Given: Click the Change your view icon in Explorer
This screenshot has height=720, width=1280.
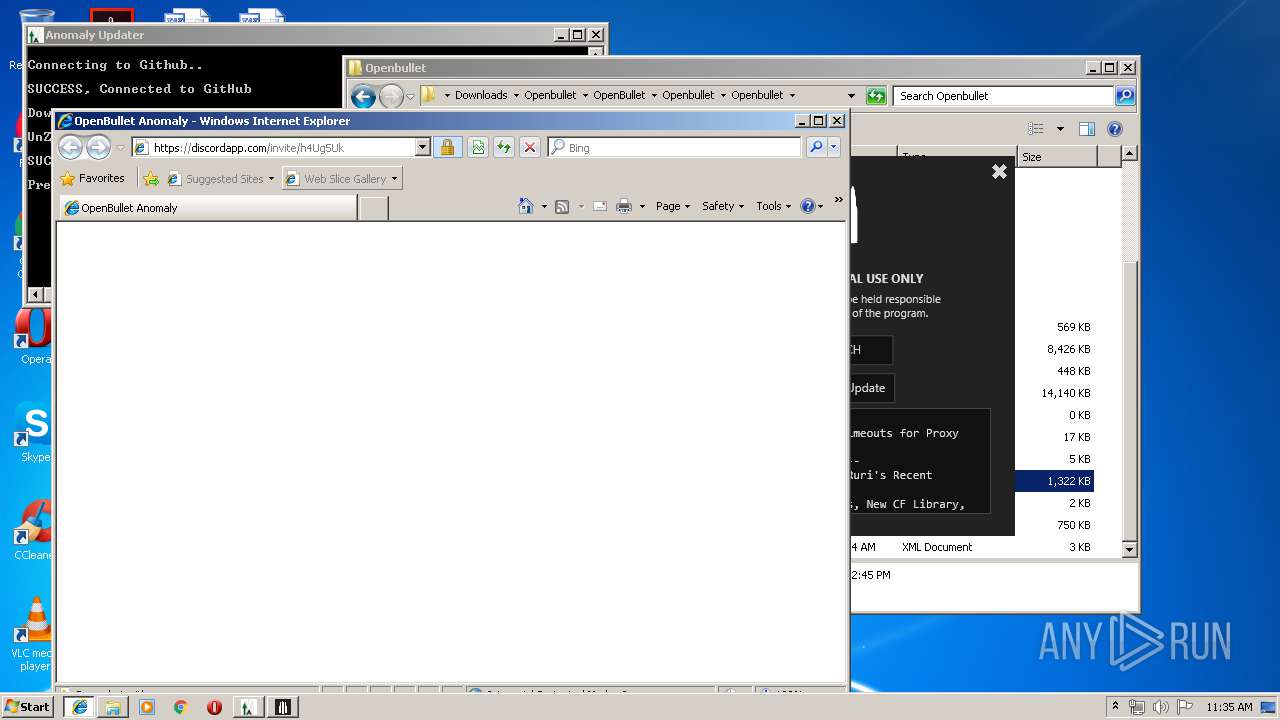Looking at the screenshot, I should pyautogui.click(x=1036, y=129).
